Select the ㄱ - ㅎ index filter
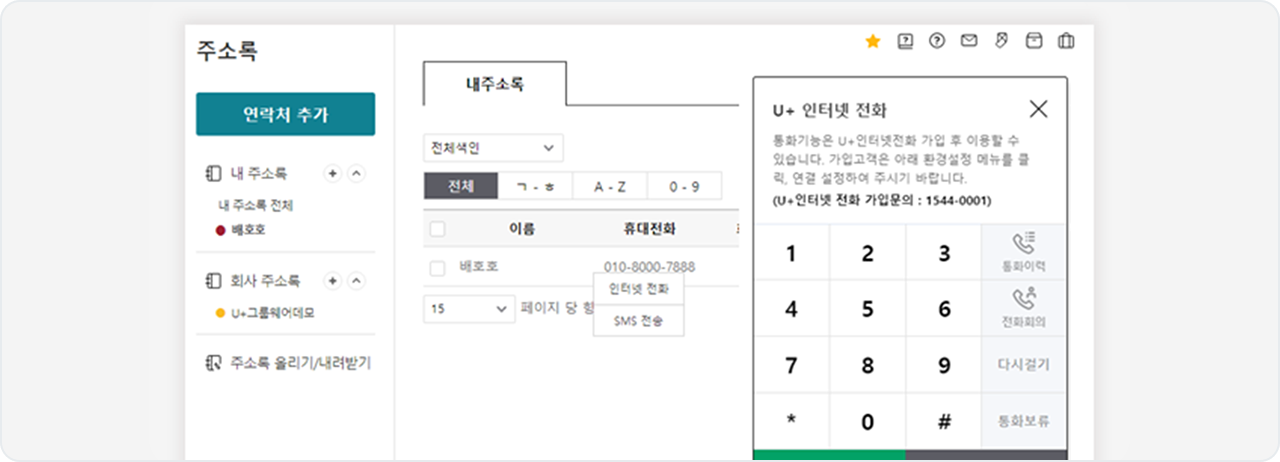Viewport: 1280px width, 462px height. tap(535, 186)
